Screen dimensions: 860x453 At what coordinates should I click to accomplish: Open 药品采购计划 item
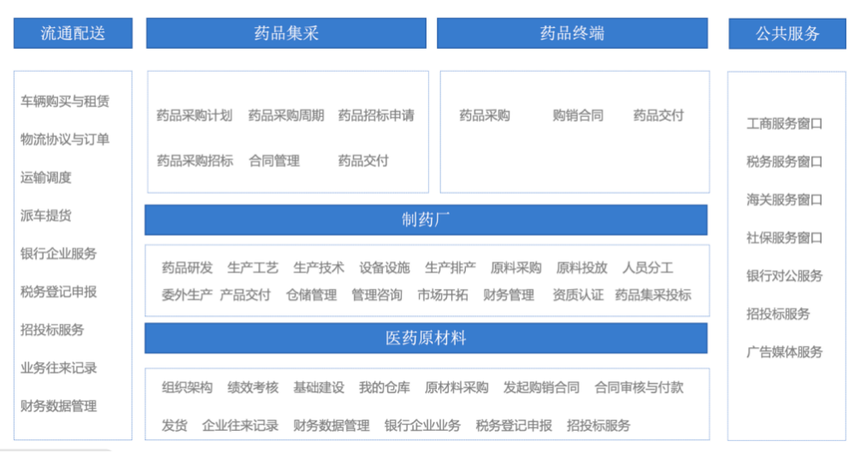(195, 116)
